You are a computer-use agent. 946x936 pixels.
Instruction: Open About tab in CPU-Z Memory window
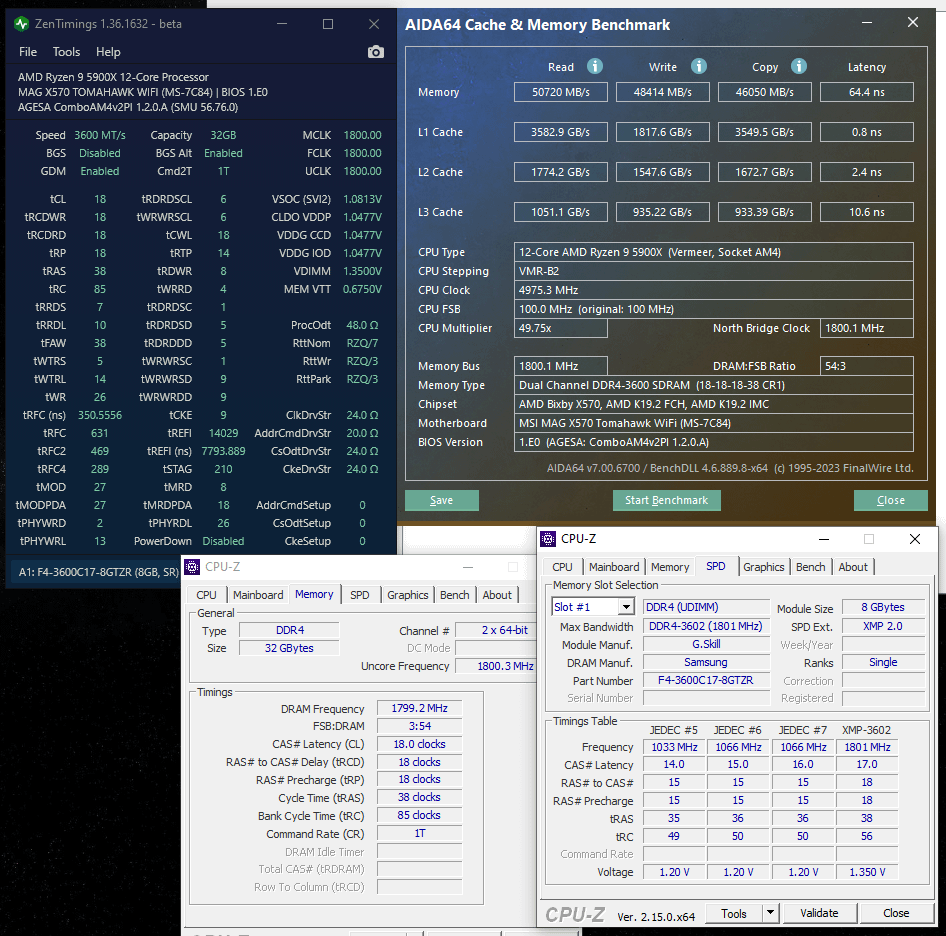(x=497, y=594)
